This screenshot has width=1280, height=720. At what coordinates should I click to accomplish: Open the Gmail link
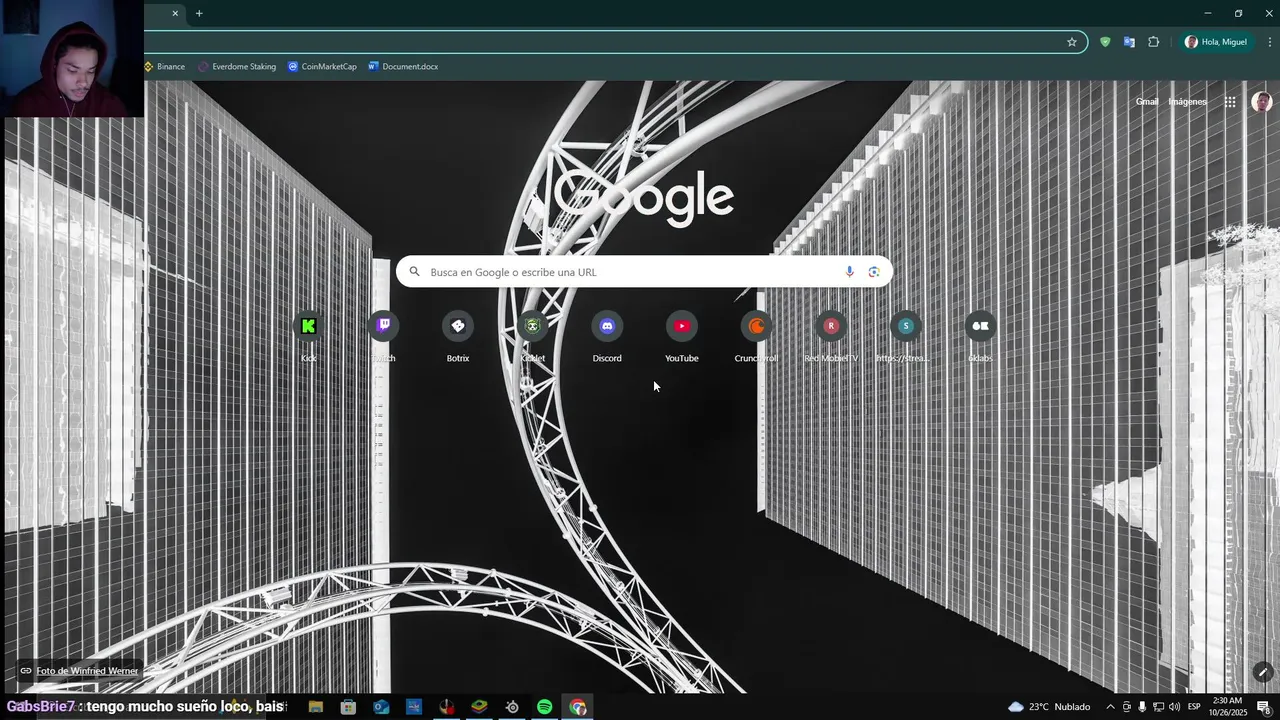1147,102
